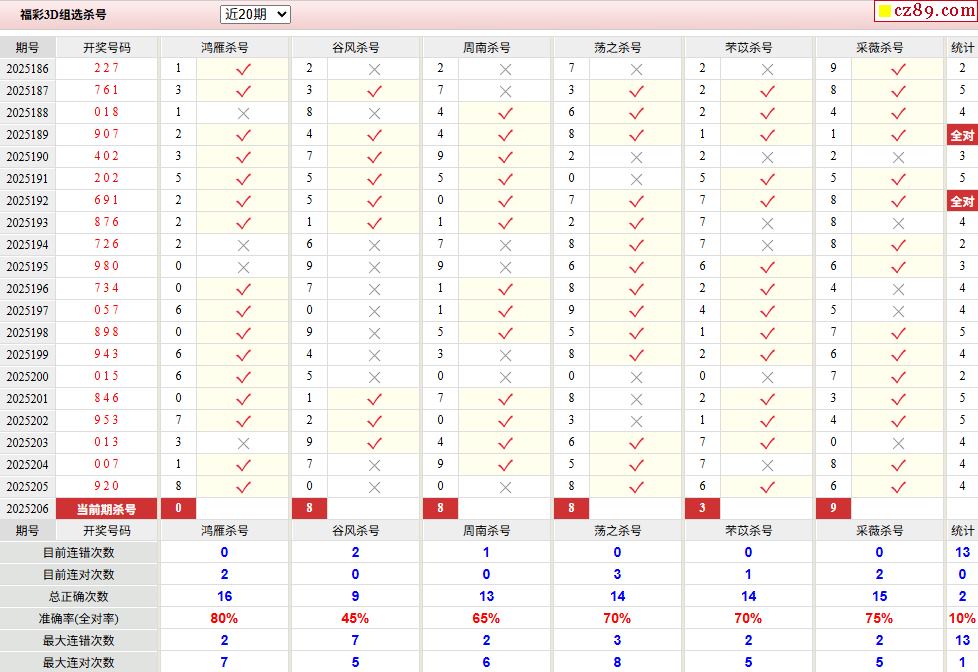Viewport: 978px width, 672px height.
Task: Click the 周南杀号 top column header
Action: 487,47
